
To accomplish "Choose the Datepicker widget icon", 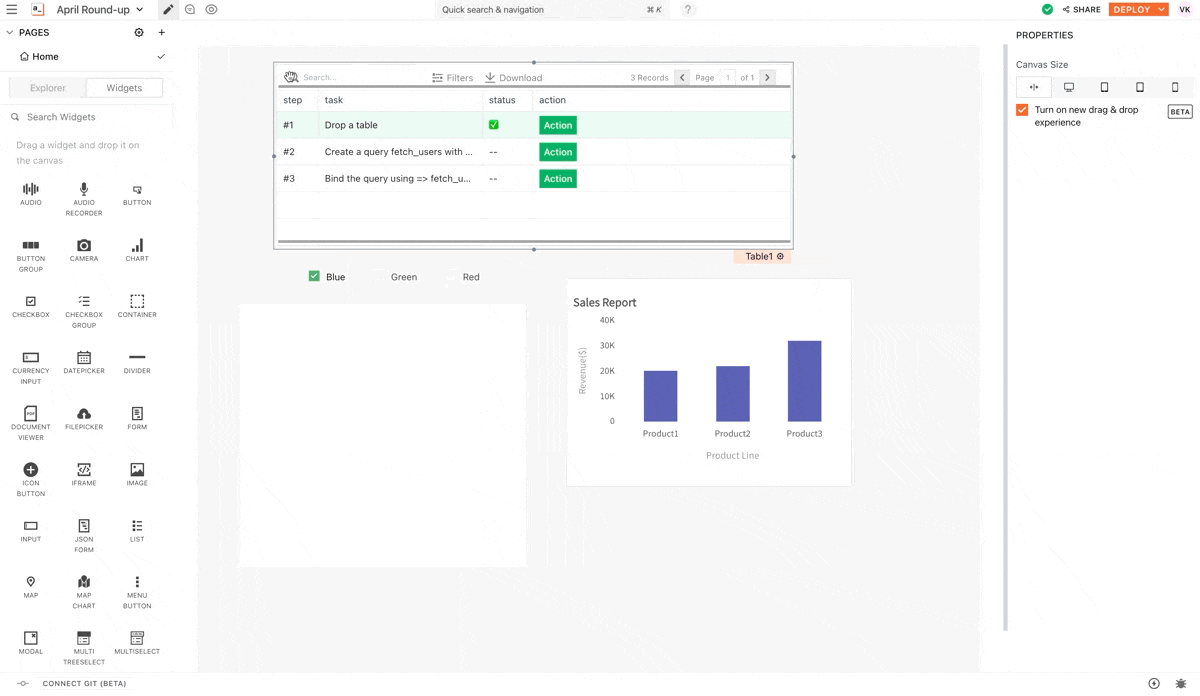I will pyautogui.click(x=84, y=357).
